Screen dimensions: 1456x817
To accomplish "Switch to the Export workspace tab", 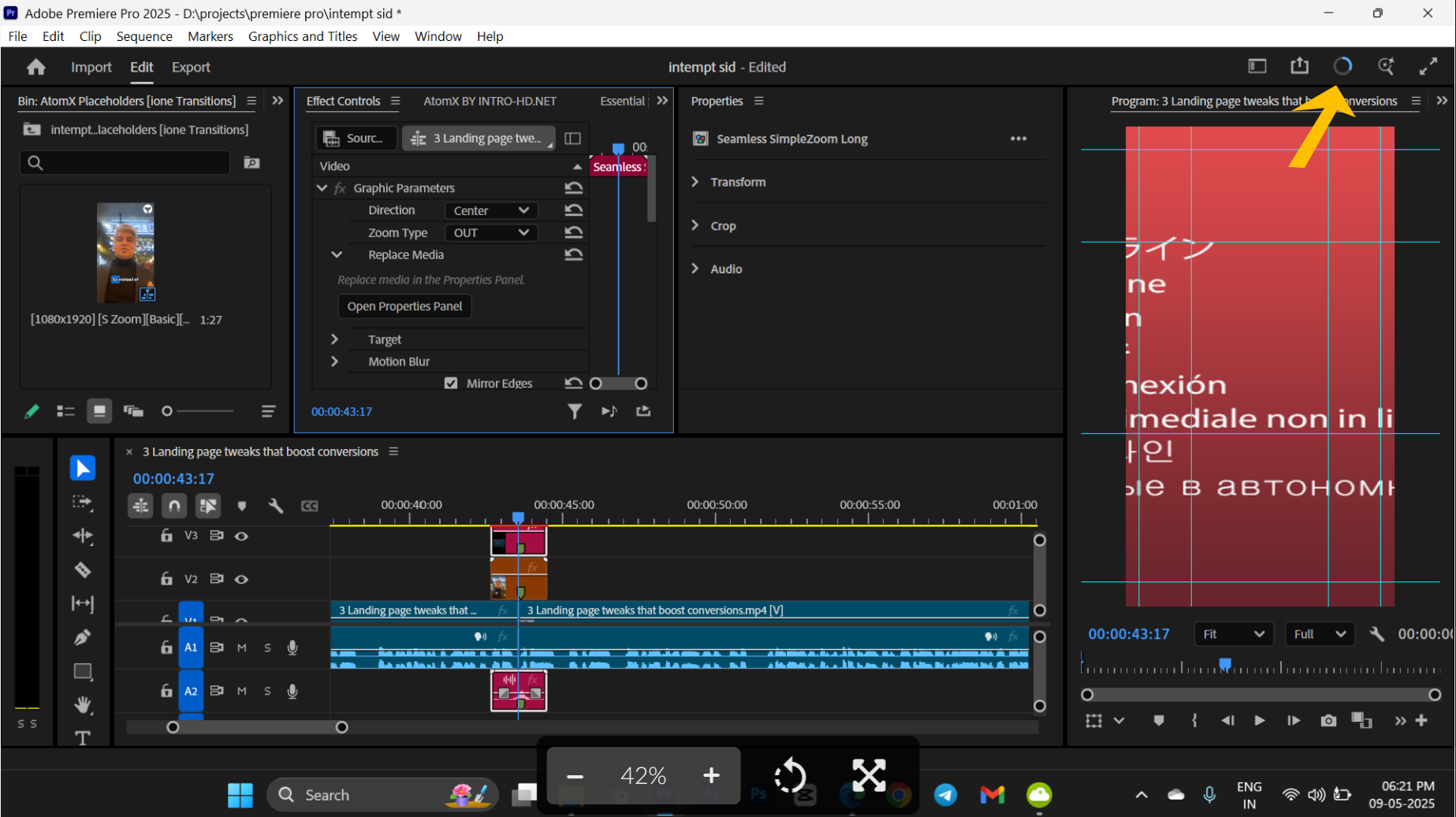I will pyautogui.click(x=190, y=67).
